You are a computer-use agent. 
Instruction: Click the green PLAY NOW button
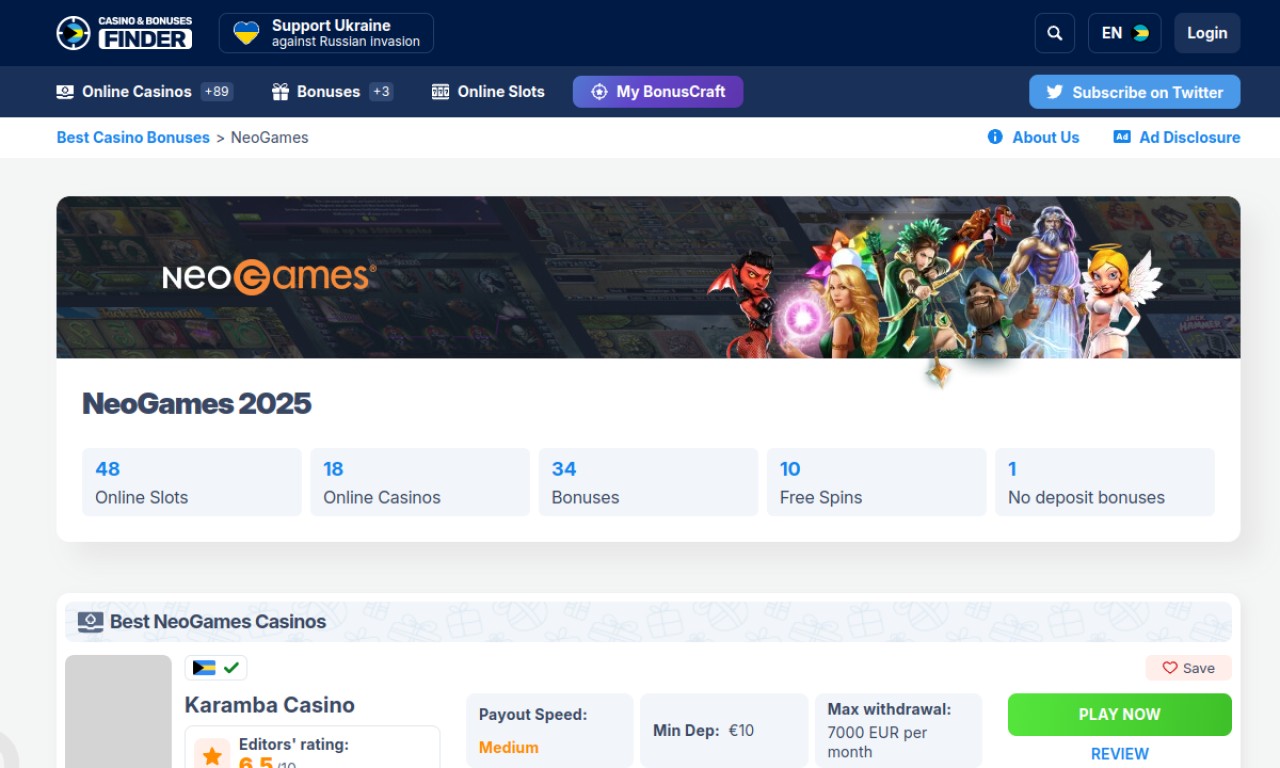tap(1120, 715)
